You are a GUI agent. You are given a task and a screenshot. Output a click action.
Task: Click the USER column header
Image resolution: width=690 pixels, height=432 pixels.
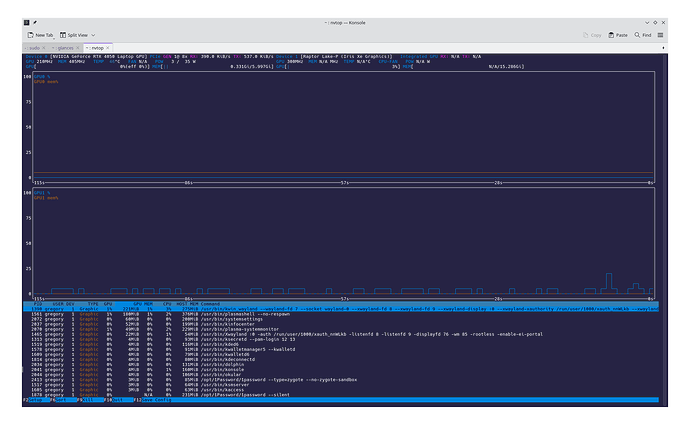(x=59, y=304)
